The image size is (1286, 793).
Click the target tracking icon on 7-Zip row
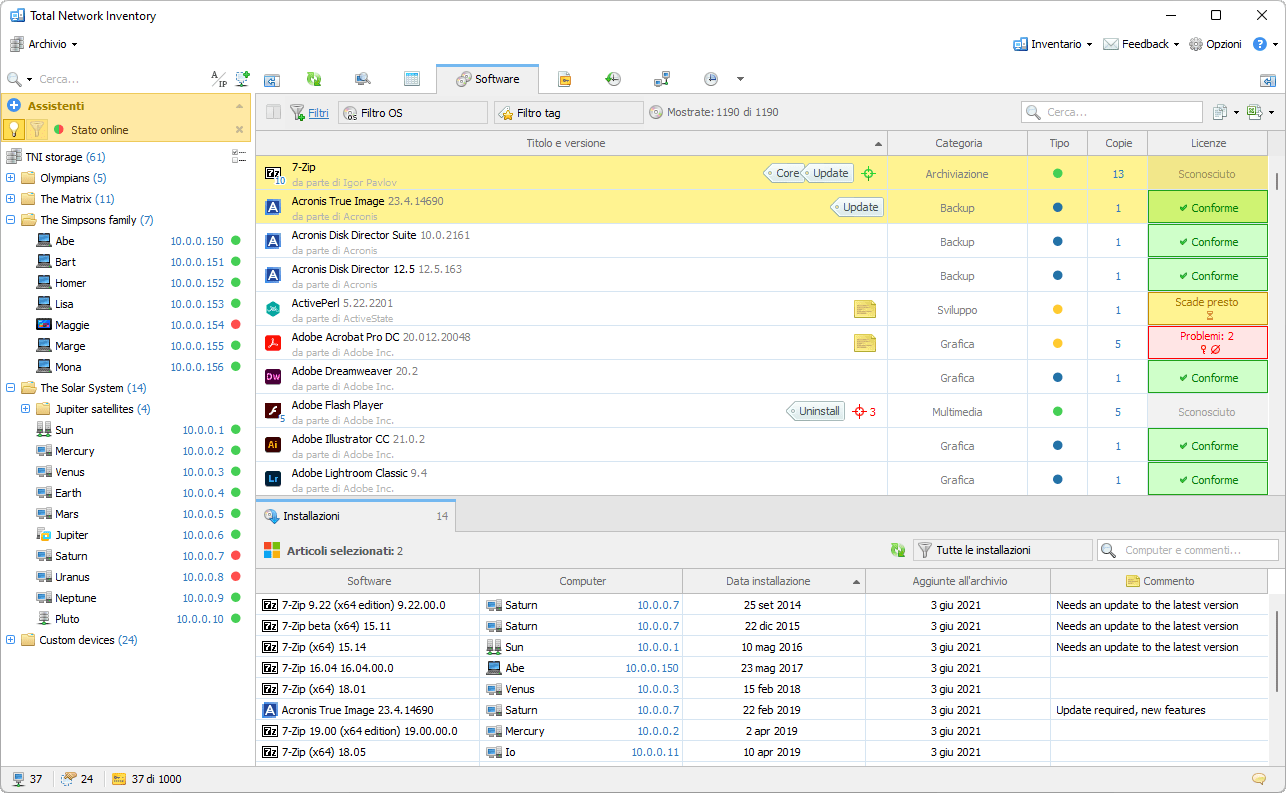[x=868, y=173]
